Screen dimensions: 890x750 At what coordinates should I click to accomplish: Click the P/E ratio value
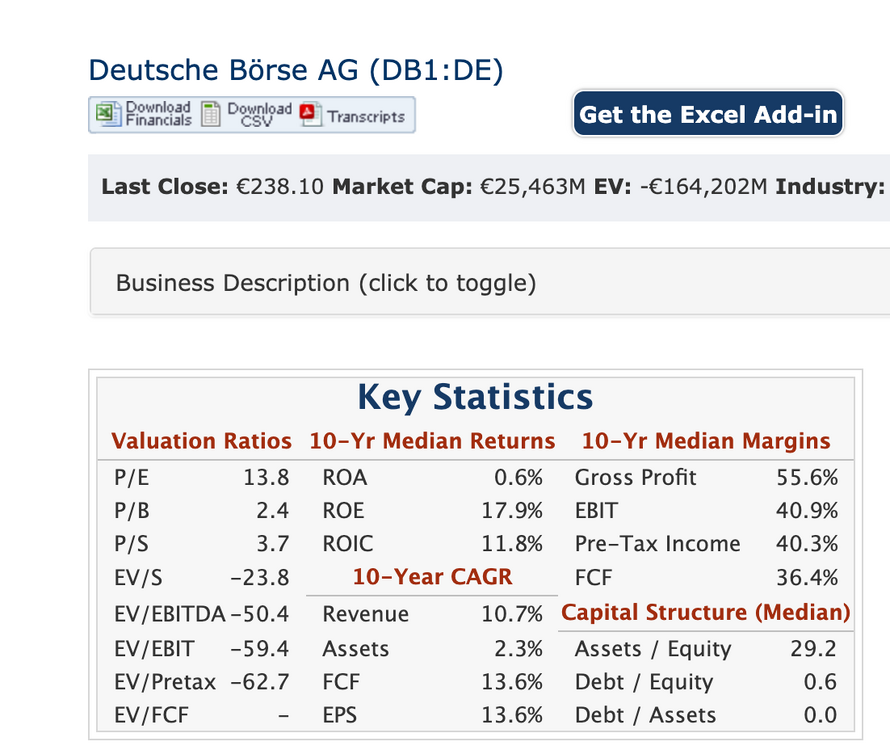tap(266, 477)
